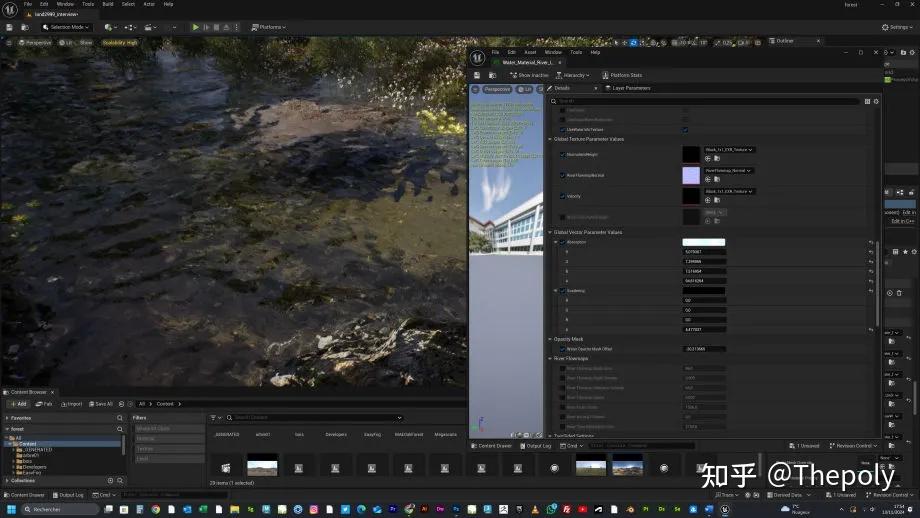Uncheck the Velocity parameter checkbox
This screenshot has height=518, width=920.
[x=562, y=196]
